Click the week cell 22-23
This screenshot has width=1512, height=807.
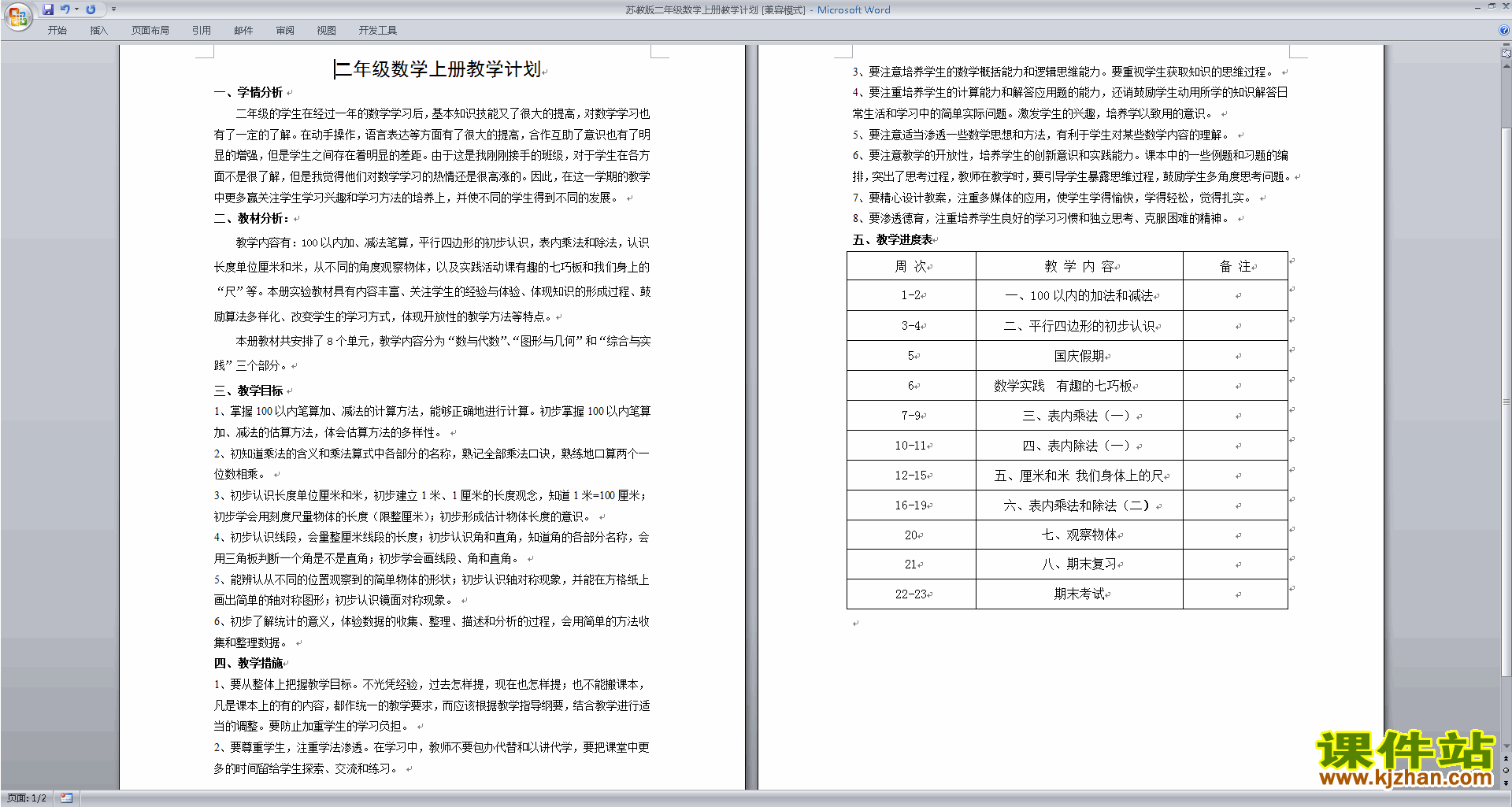pos(911,594)
